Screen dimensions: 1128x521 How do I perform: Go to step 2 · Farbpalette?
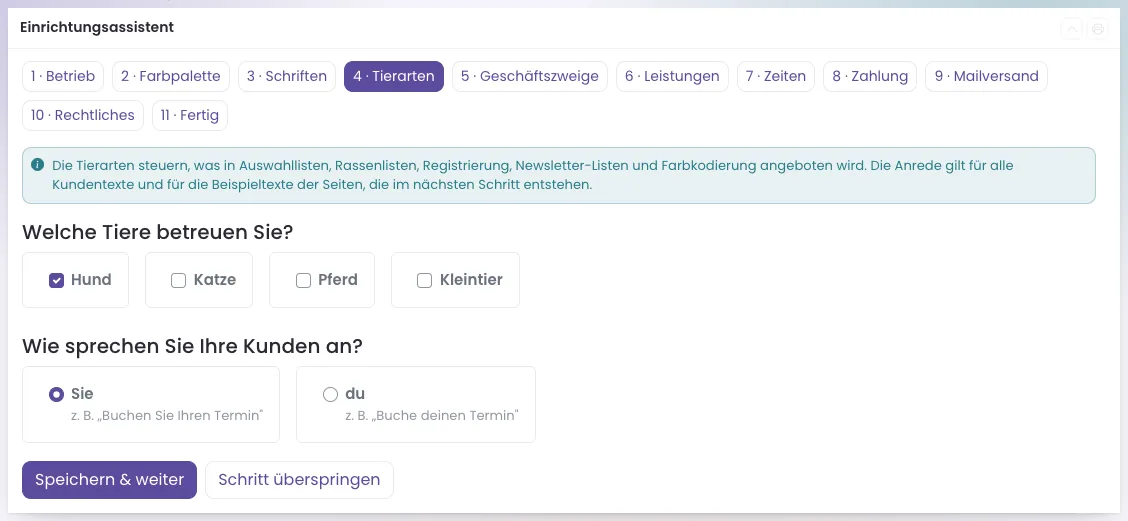click(171, 76)
